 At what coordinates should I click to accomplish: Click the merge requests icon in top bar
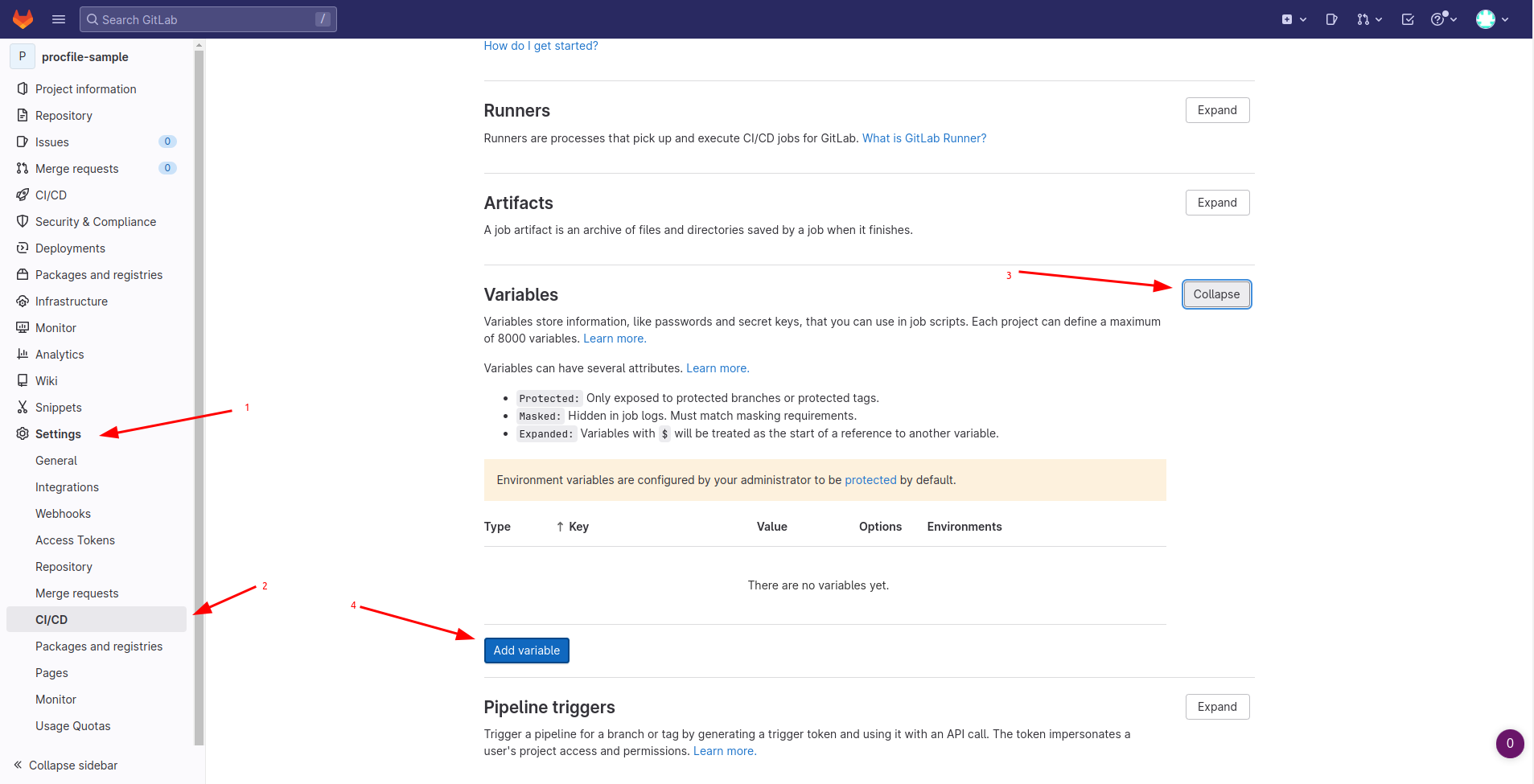(x=1365, y=18)
